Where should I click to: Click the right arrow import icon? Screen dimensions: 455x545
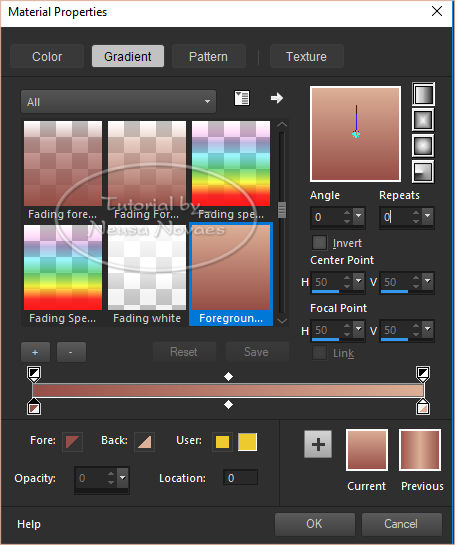[x=277, y=98]
